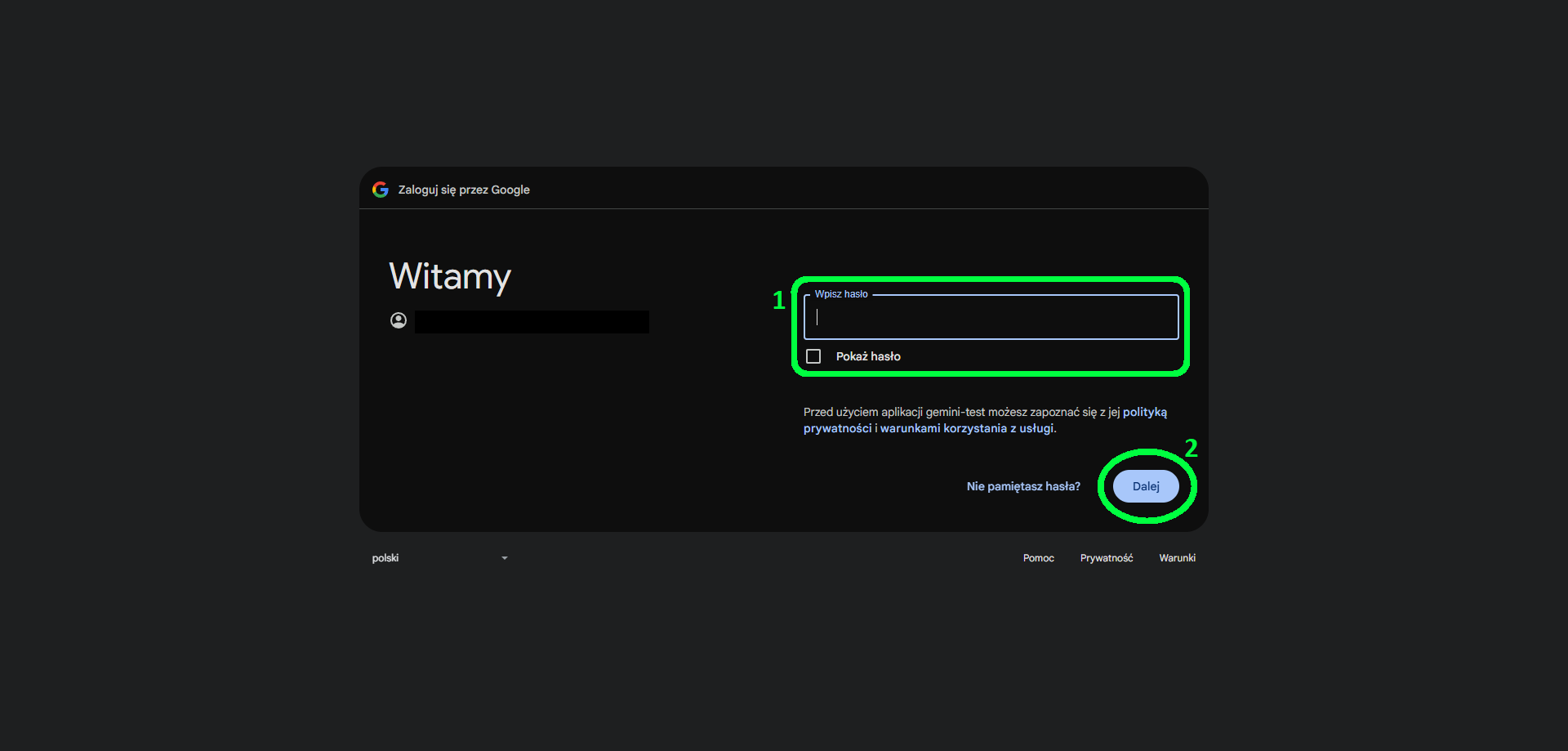Open the Nie pamiętasz hasła? link
Image resolution: width=1568 pixels, height=751 pixels.
pos(1023,486)
